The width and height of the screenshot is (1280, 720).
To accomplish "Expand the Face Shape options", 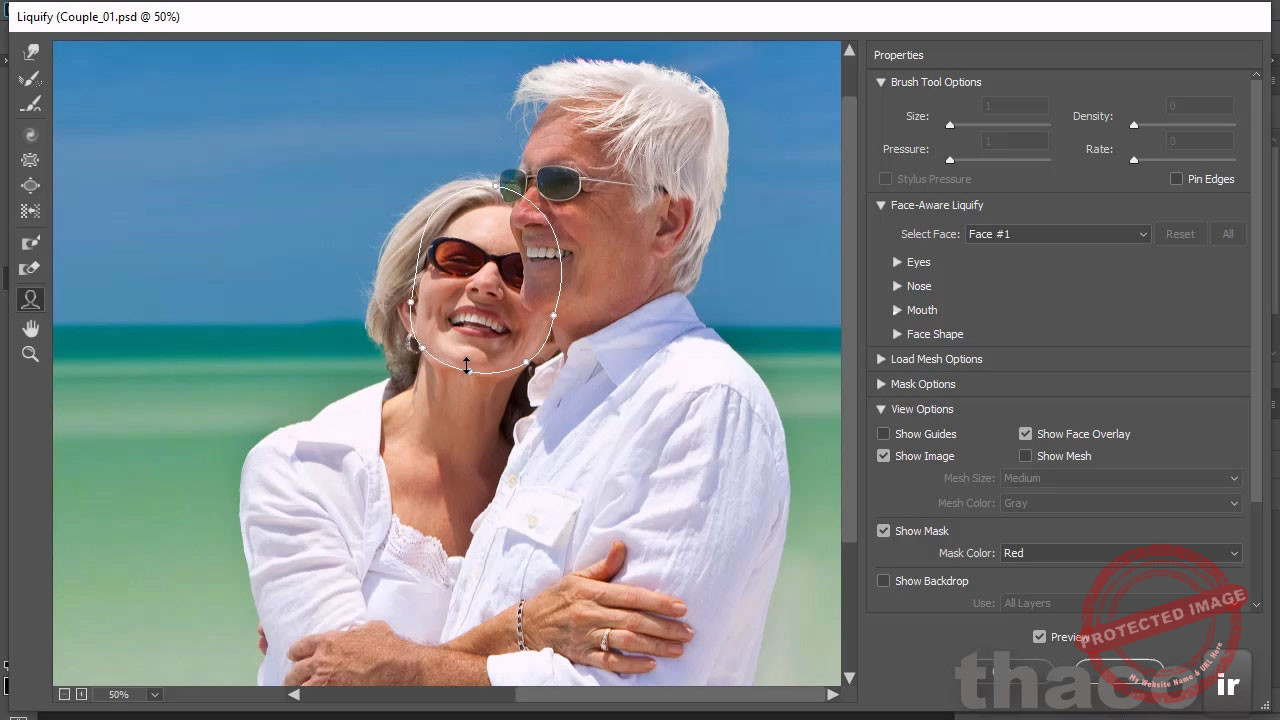I will tap(897, 334).
